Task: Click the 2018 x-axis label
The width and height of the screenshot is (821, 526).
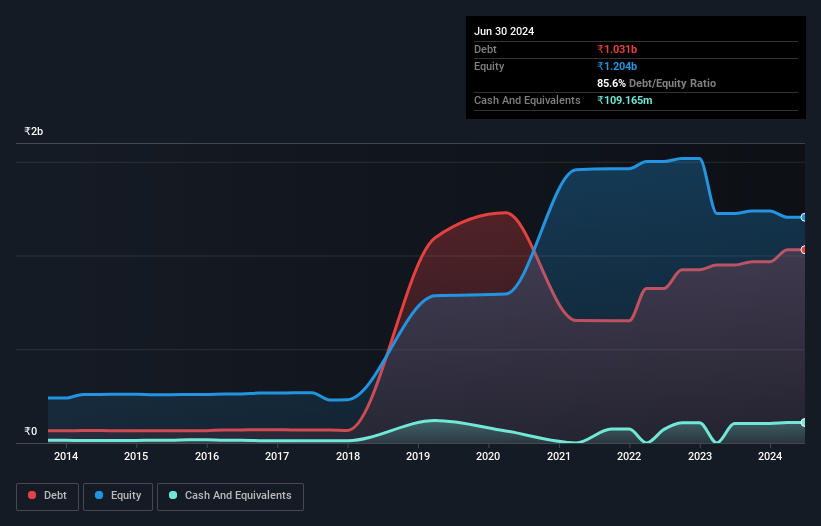Action: (x=348, y=456)
